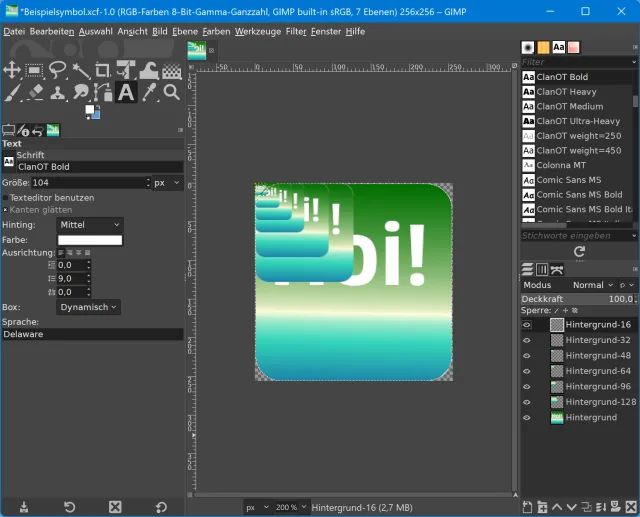Open the Werkzeuge menu
The height and width of the screenshot is (517, 640).
[x=258, y=31]
